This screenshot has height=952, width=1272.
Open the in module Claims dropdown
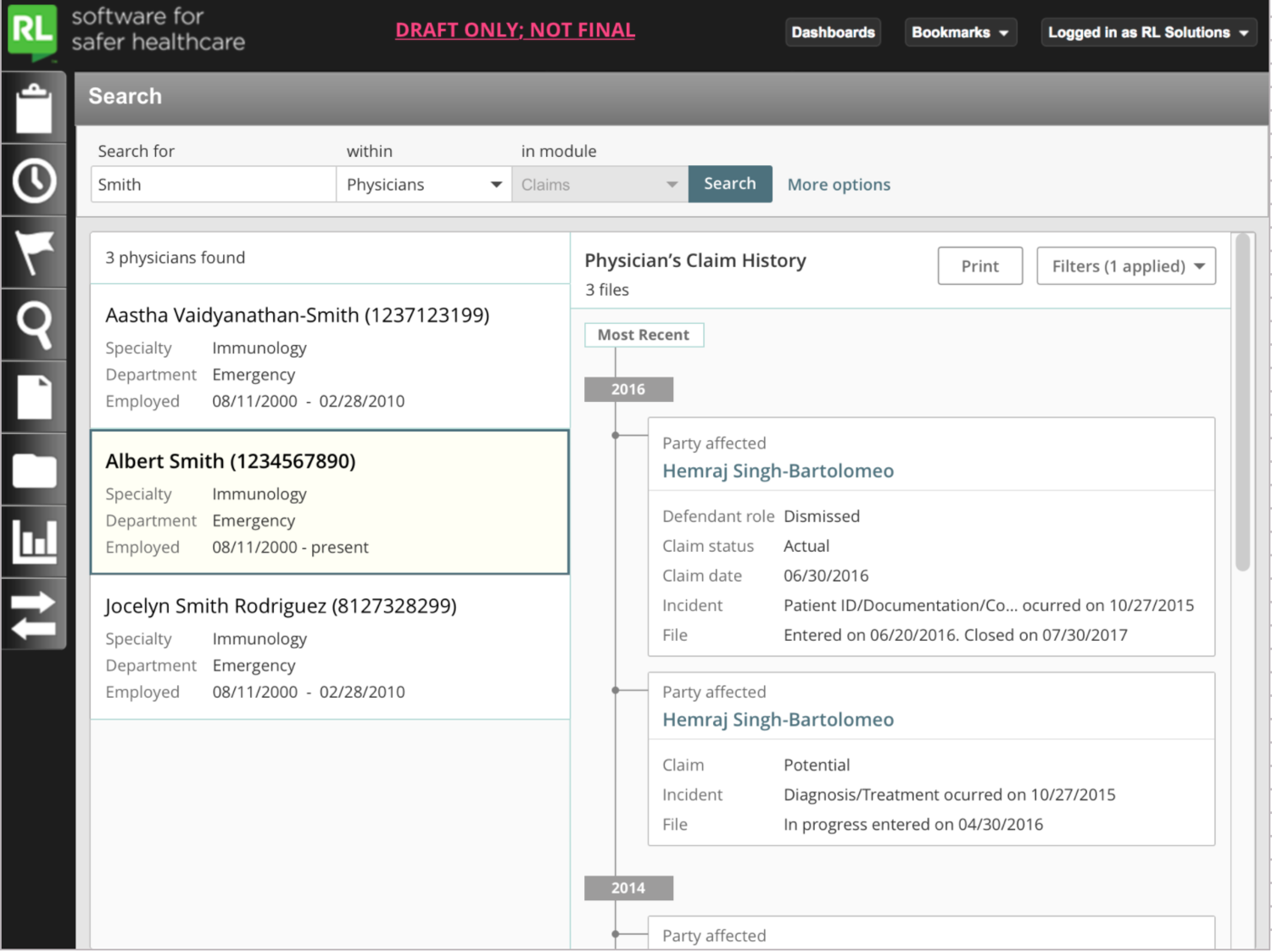(x=600, y=184)
